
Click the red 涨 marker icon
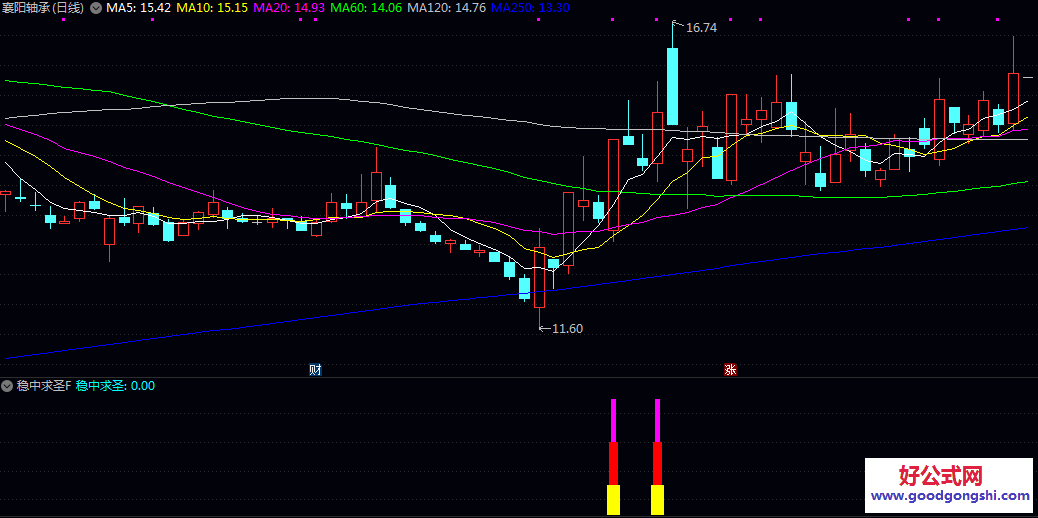click(x=730, y=370)
